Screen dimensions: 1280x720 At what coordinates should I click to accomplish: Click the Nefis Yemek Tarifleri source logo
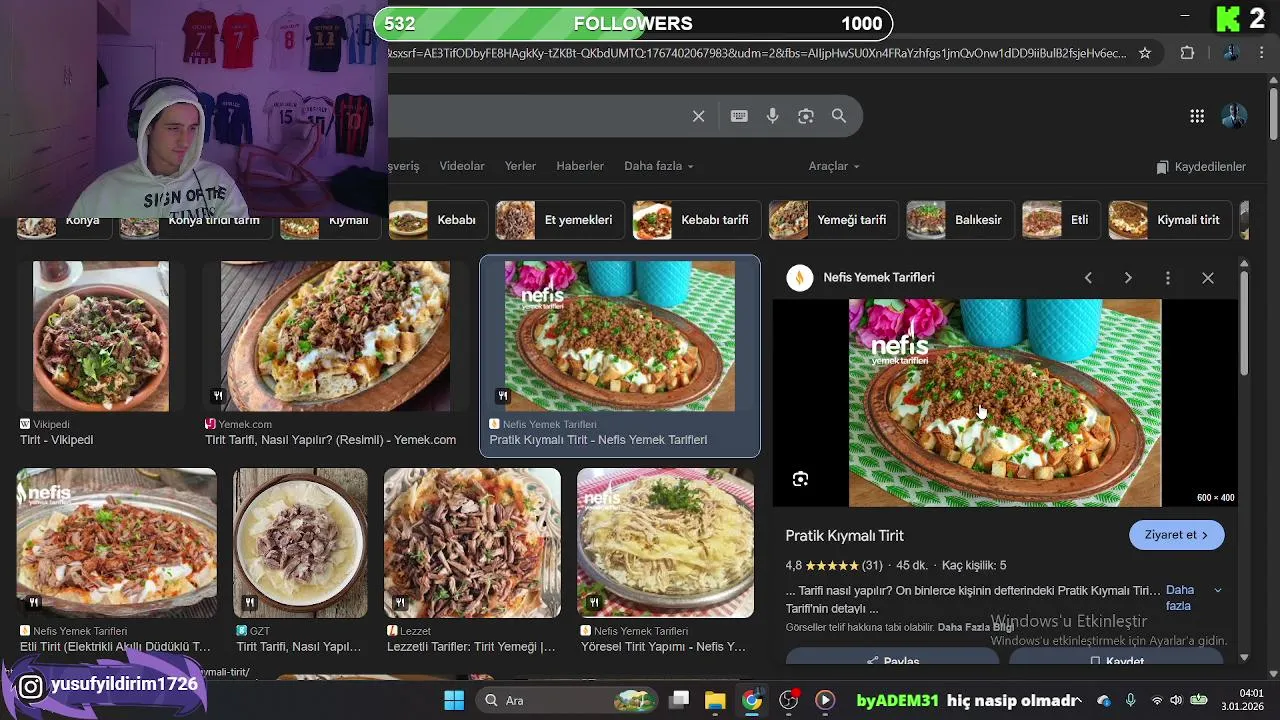[x=800, y=278]
